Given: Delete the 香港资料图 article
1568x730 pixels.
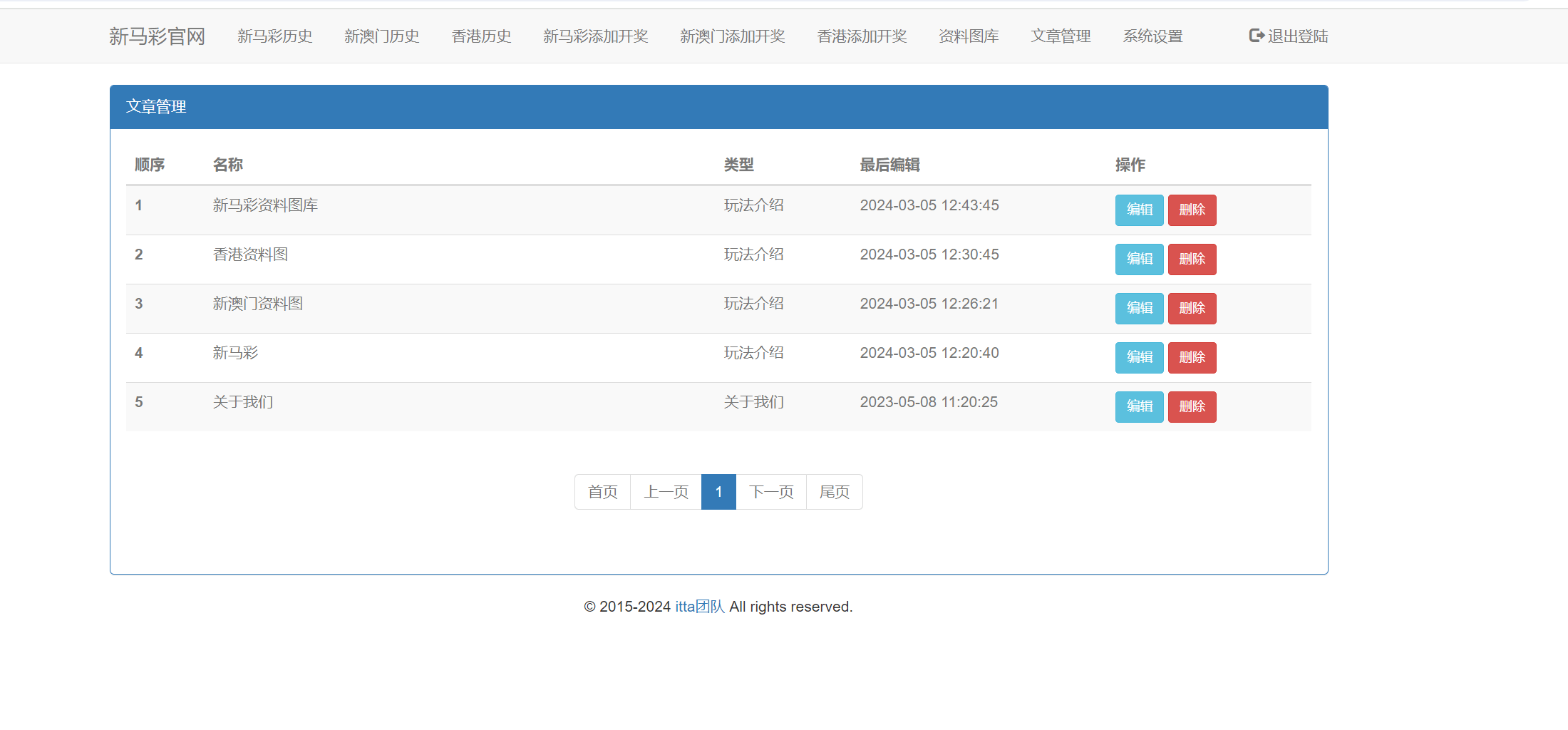Looking at the screenshot, I should pyautogui.click(x=1192, y=259).
